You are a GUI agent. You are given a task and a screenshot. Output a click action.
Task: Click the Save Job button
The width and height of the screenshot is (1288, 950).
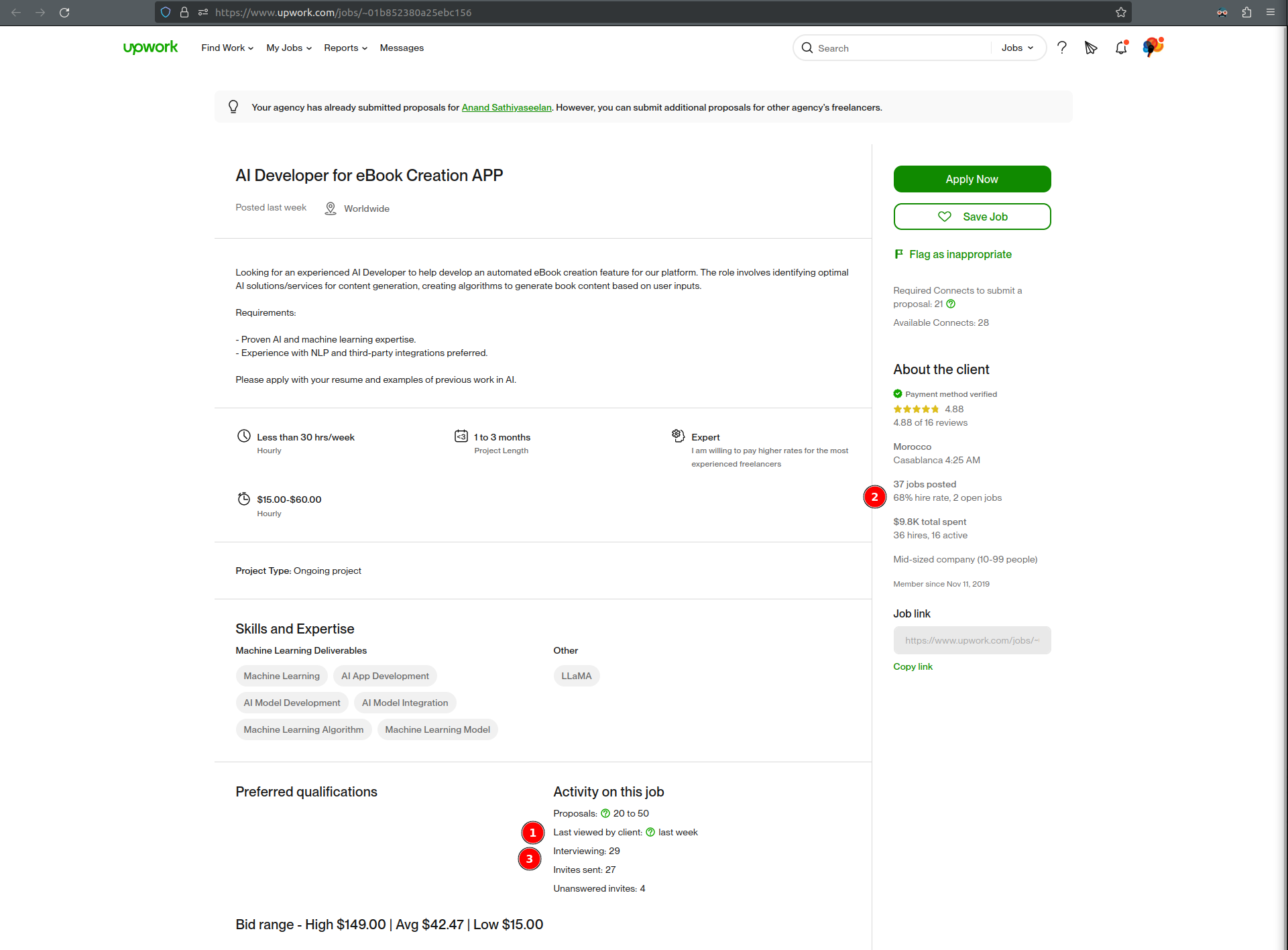(972, 217)
